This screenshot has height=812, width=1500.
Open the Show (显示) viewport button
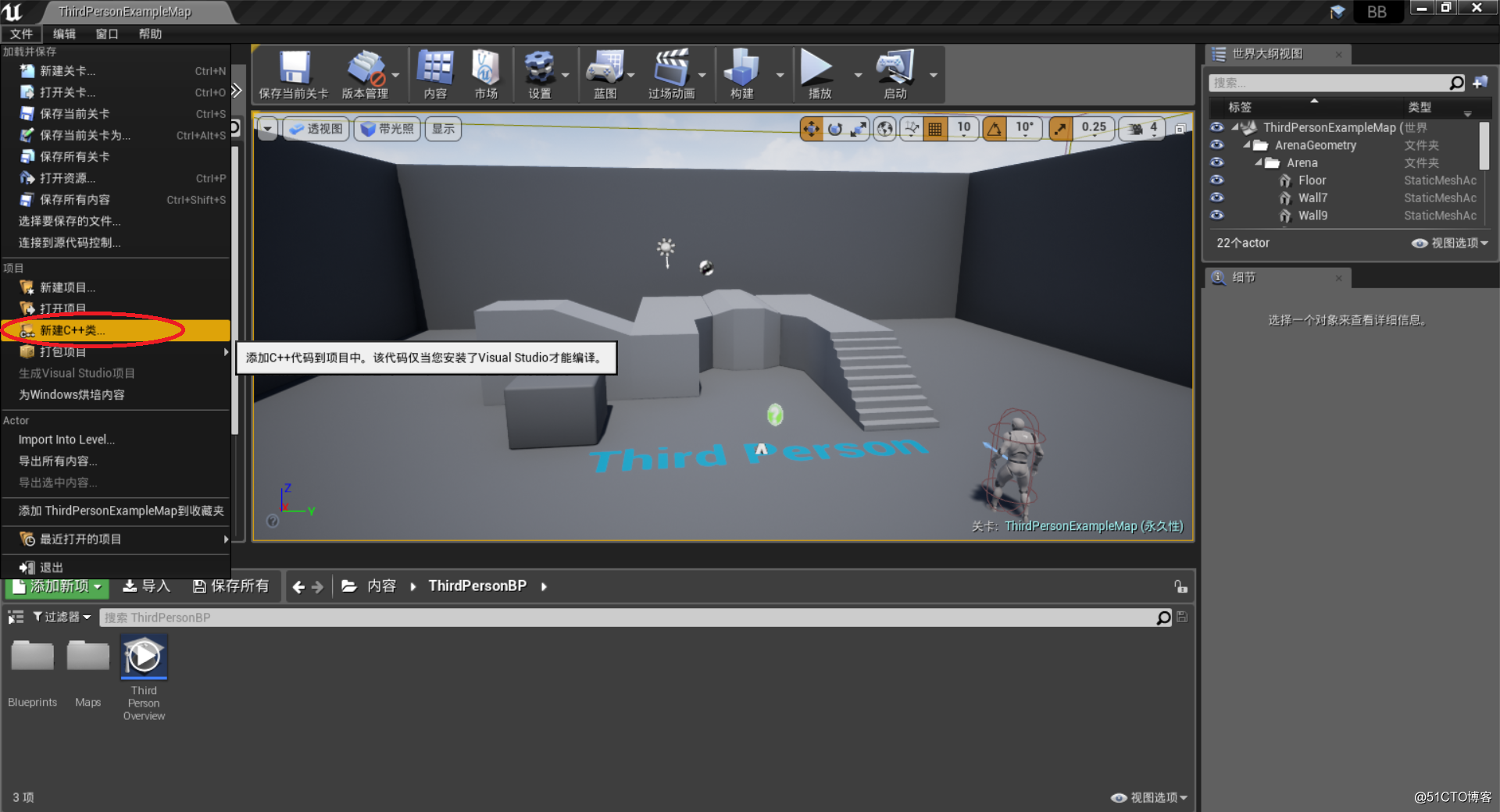[443, 129]
